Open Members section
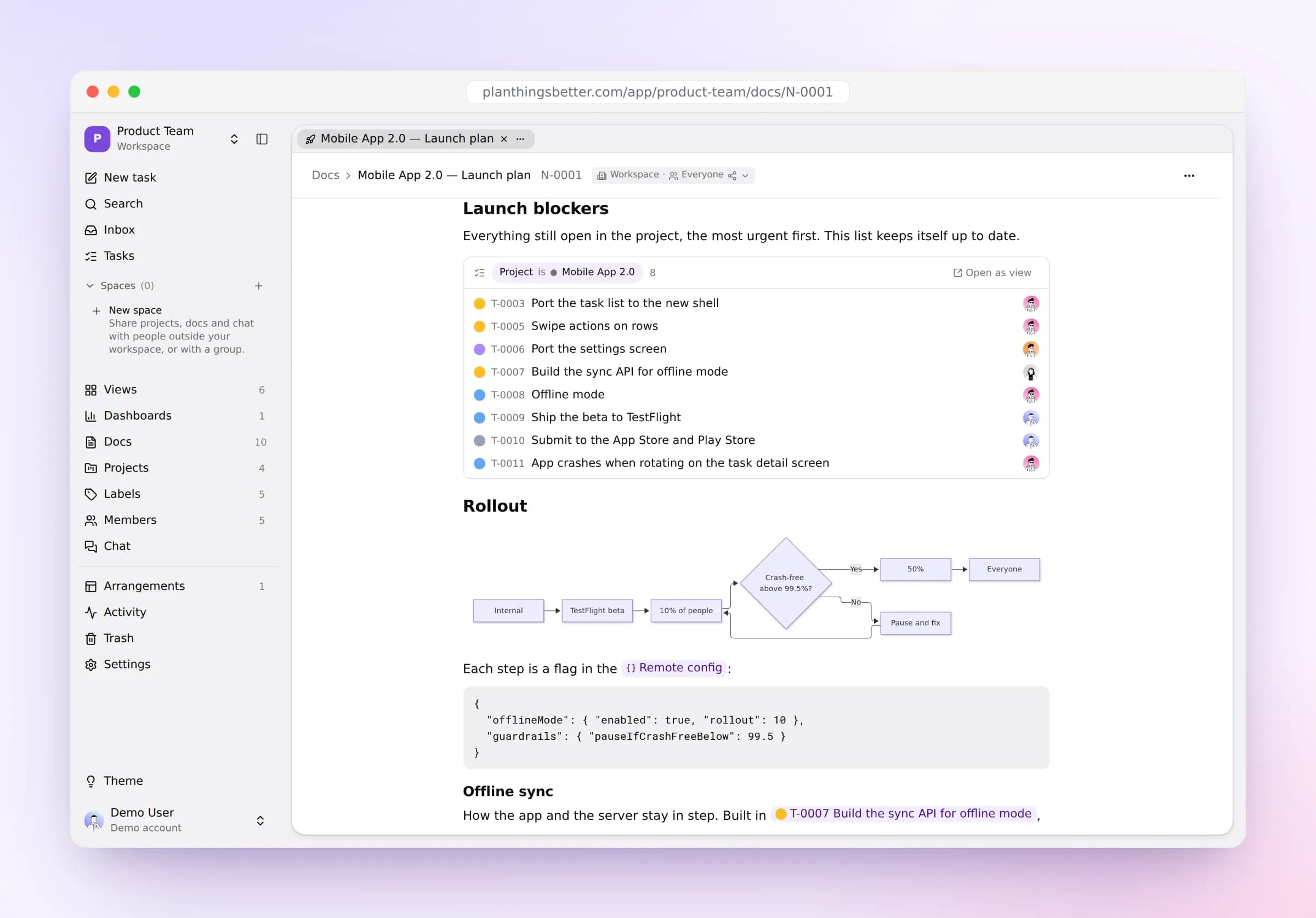The width and height of the screenshot is (1316, 918). pos(177,520)
